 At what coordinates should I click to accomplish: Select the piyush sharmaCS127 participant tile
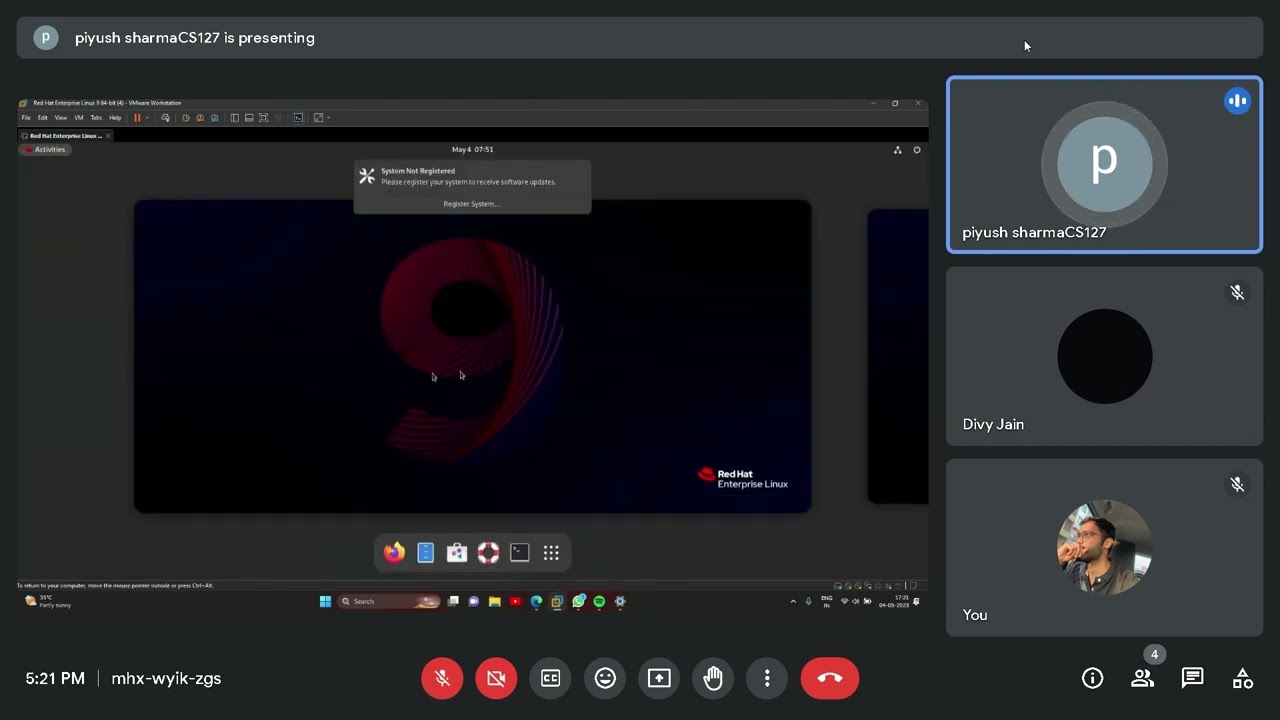[x=1104, y=165]
